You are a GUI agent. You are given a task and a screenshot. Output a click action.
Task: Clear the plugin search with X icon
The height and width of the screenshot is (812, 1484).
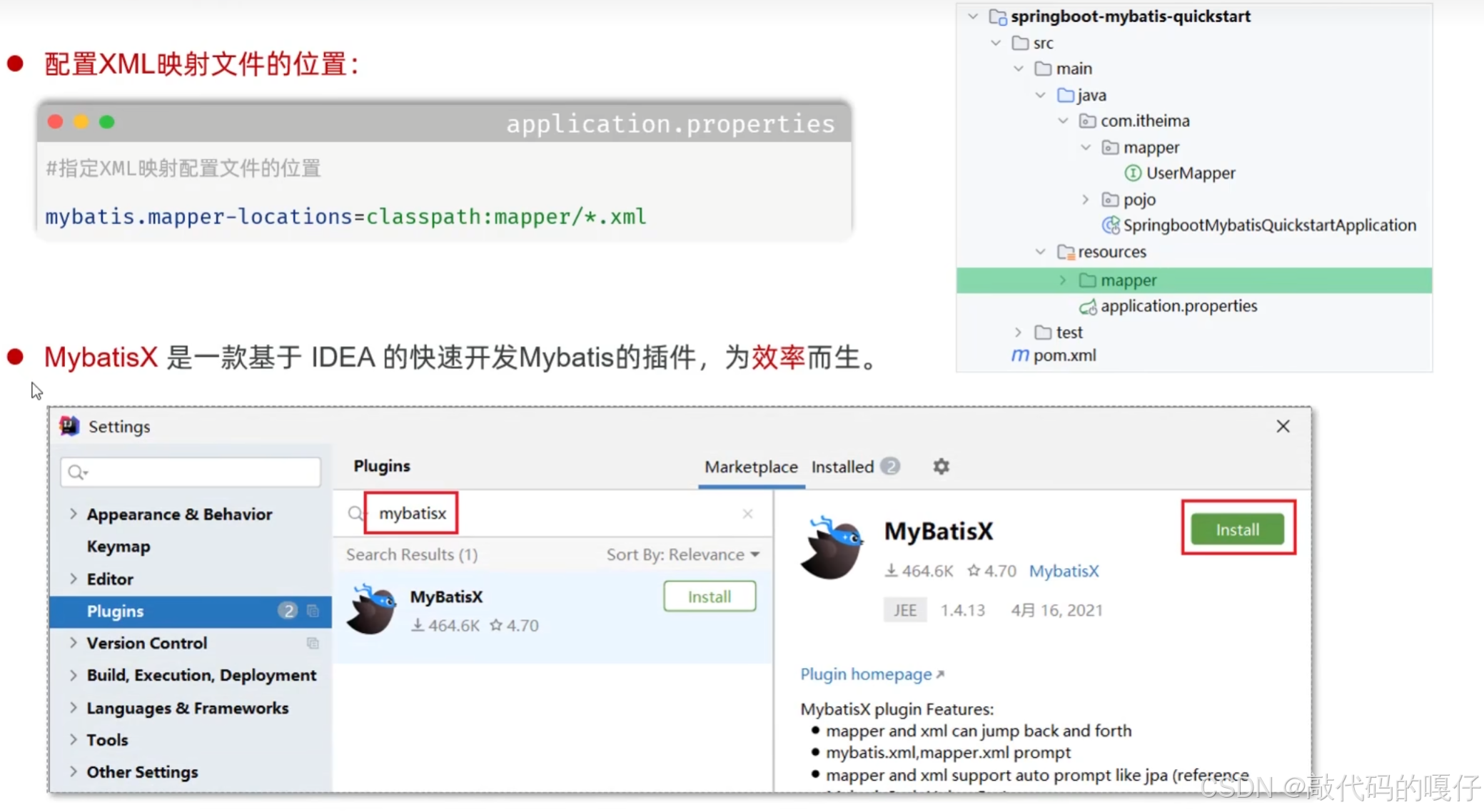(x=747, y=514)
